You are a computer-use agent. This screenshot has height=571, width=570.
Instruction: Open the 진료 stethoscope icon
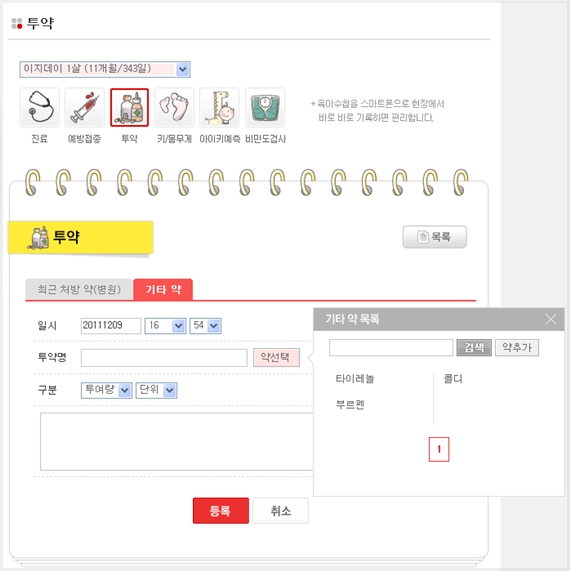point(39,108)
